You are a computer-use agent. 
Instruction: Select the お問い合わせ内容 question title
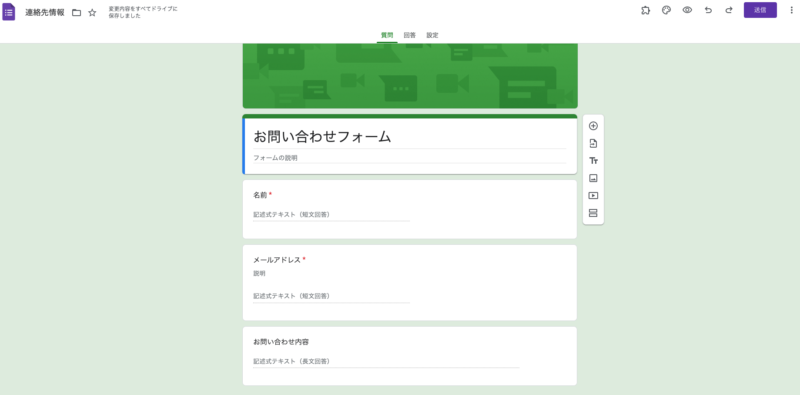(281, 342)
